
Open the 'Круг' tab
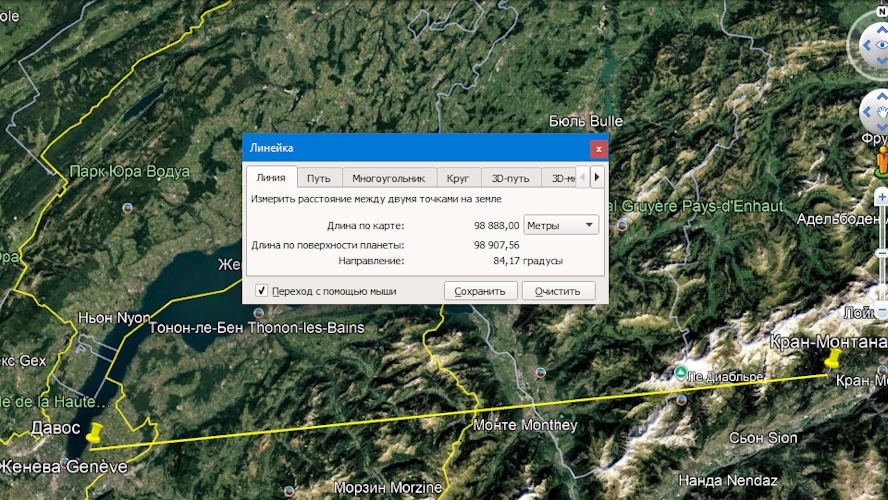458,178
